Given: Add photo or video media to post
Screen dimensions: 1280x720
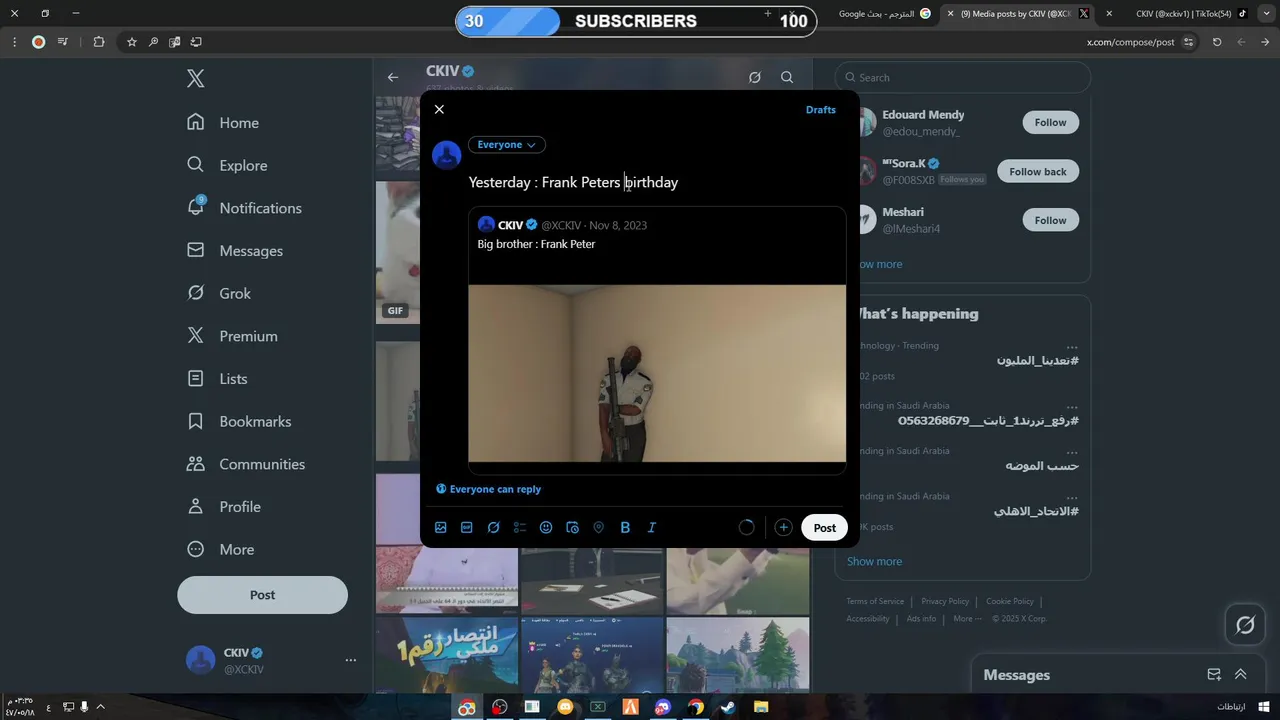Looking at the screenshot, I should [x=441, y=527].
